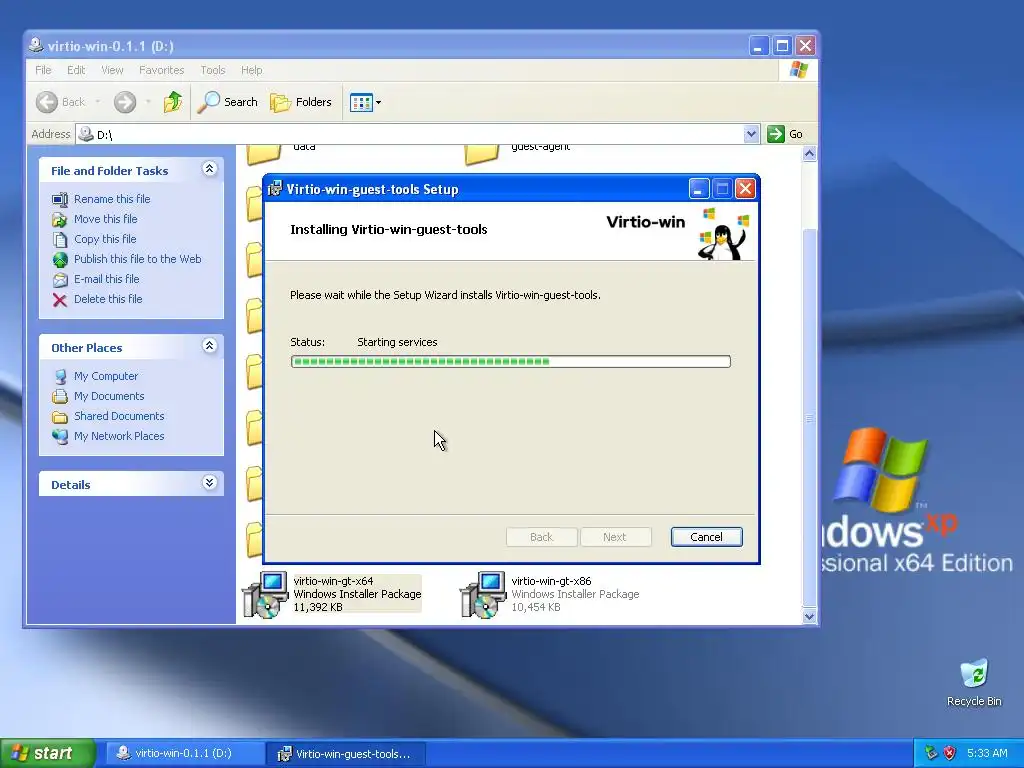
Task: Click the system clock showing 5:33 AM
Action: coord(987,753)
